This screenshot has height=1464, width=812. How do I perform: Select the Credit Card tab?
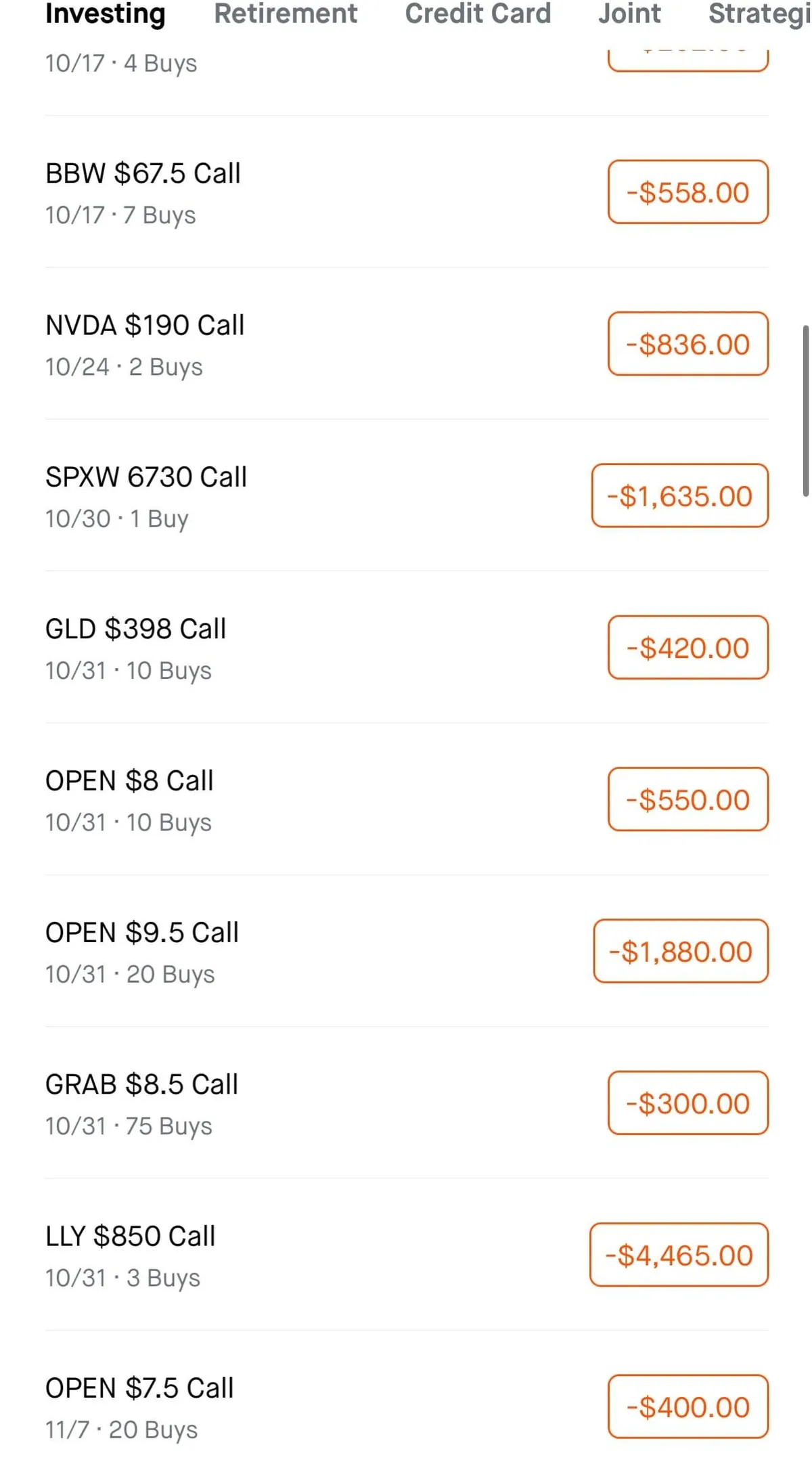click(x=478, y=14)
